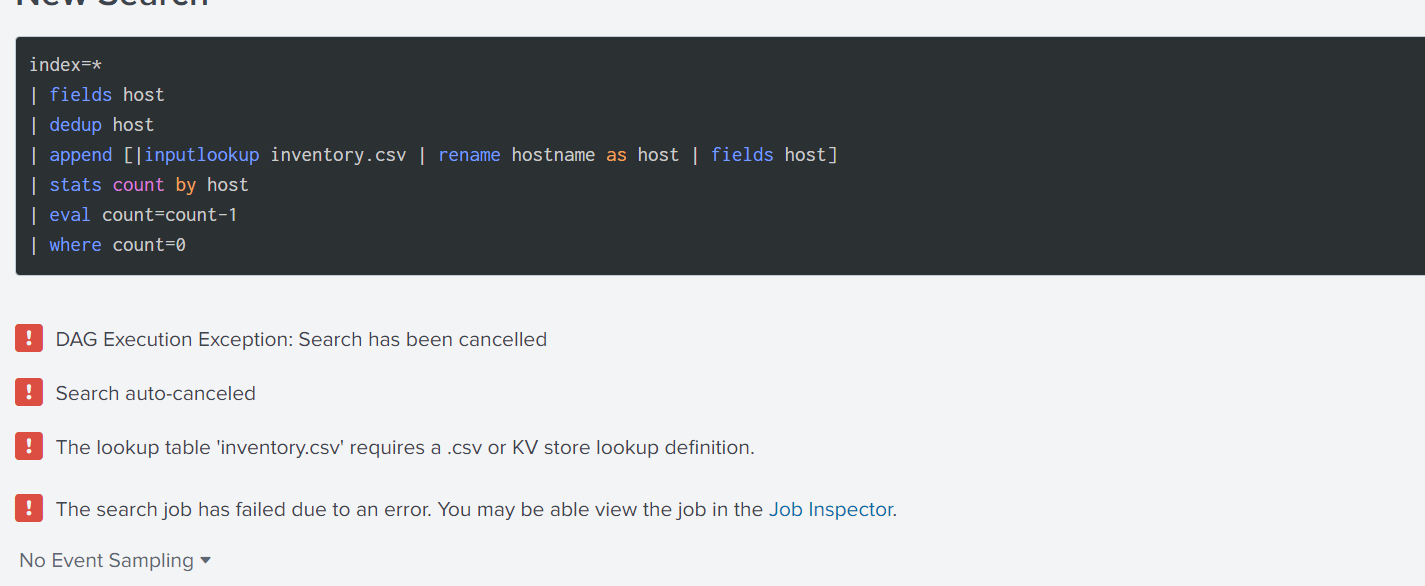Click the rename keyword in the append subsearch
Image resolution: width=1425 pixels, height=586 pixels.
click(x=469, y=154)
